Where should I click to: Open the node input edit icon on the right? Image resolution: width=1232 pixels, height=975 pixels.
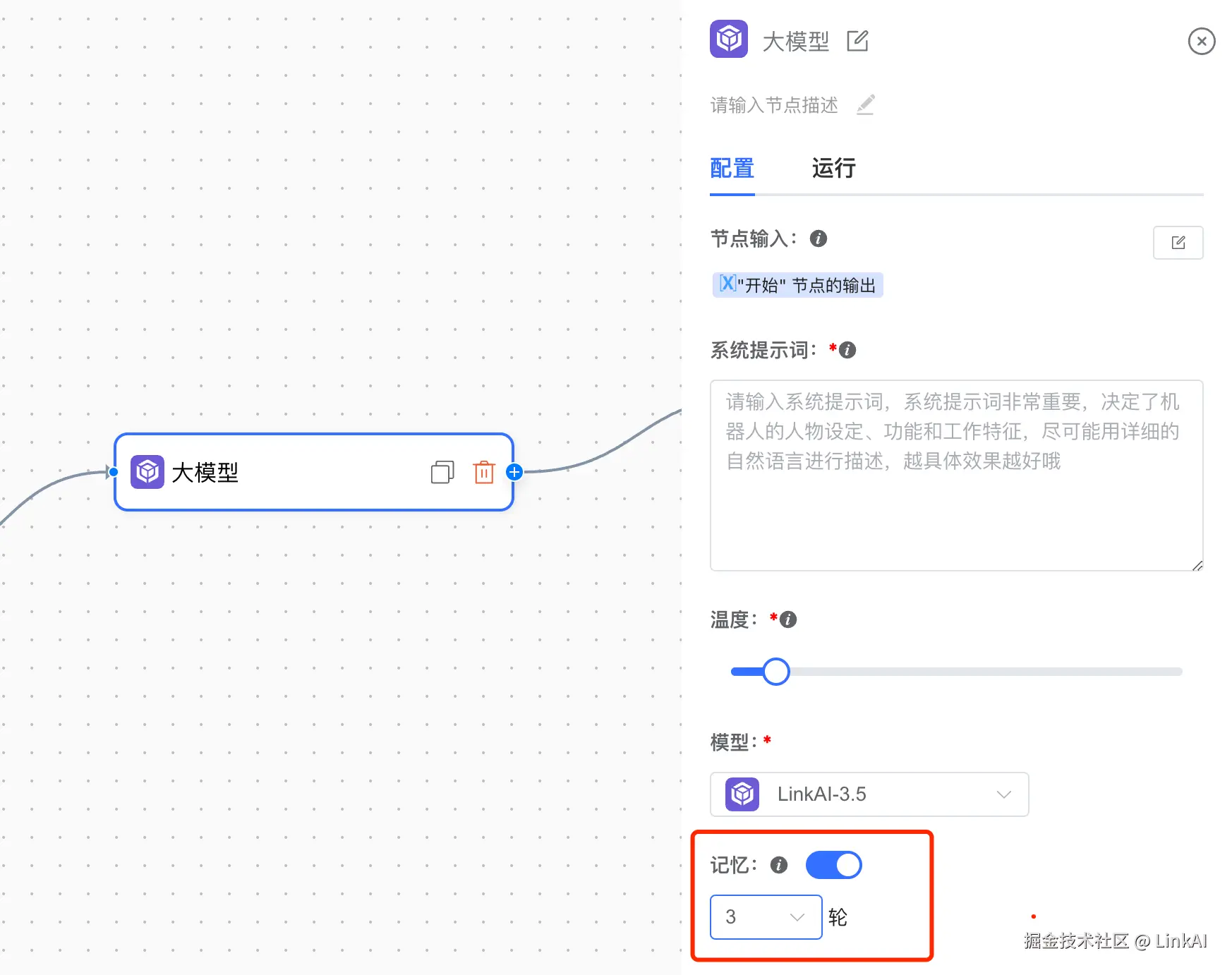(1178, 243)
